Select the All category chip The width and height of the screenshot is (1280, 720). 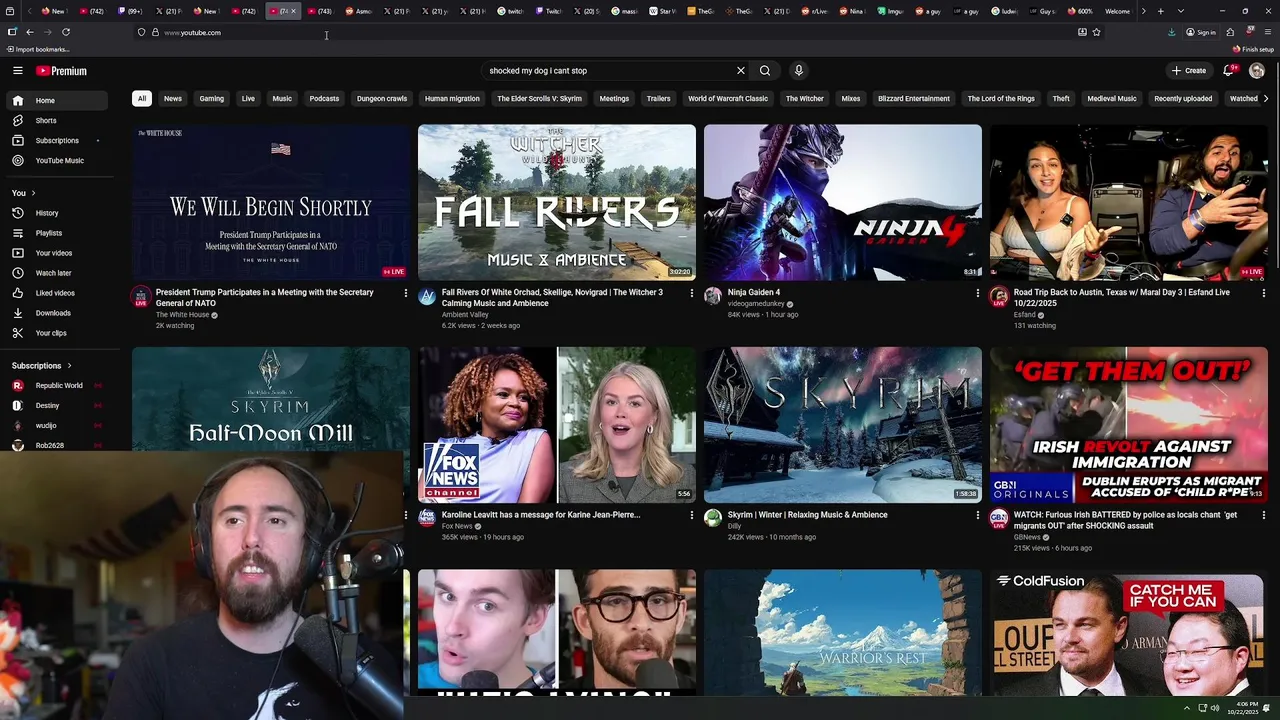coord(142,99)
